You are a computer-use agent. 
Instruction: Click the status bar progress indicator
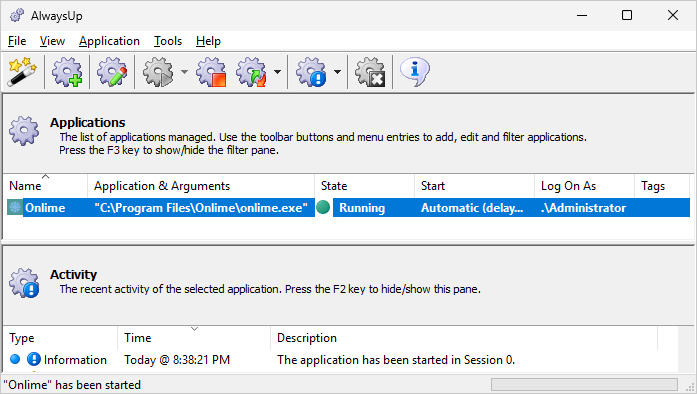(x=584, y=384)
